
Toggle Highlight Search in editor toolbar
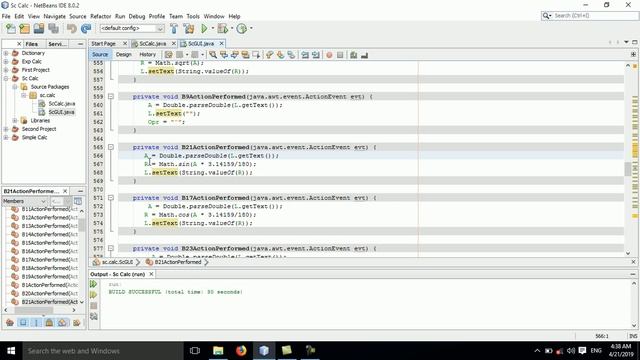245,55
